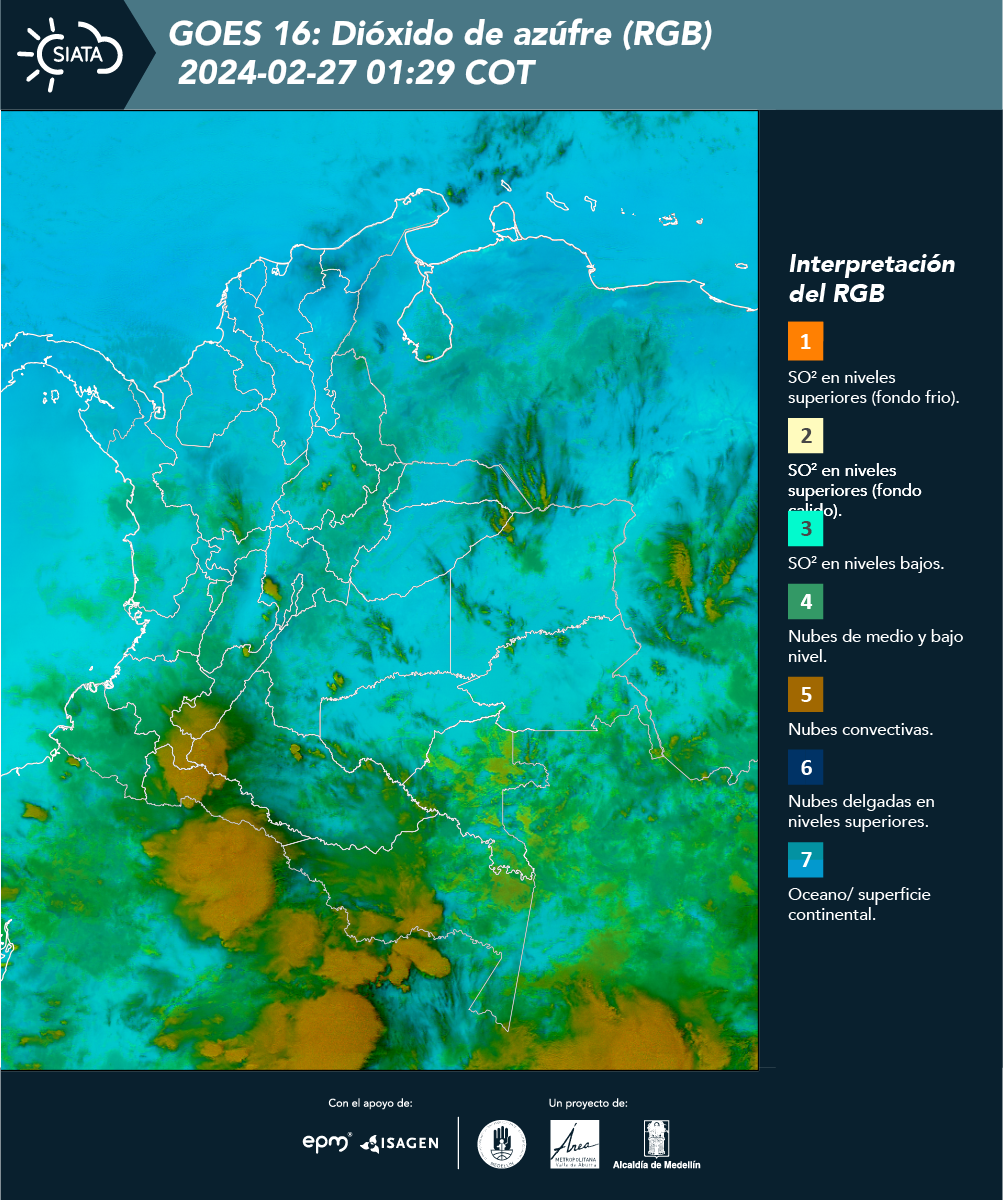Click the 'SO² en niveles bajos.' label
The height and width of the screenshot is (1200, 1003).
(866, 563)
